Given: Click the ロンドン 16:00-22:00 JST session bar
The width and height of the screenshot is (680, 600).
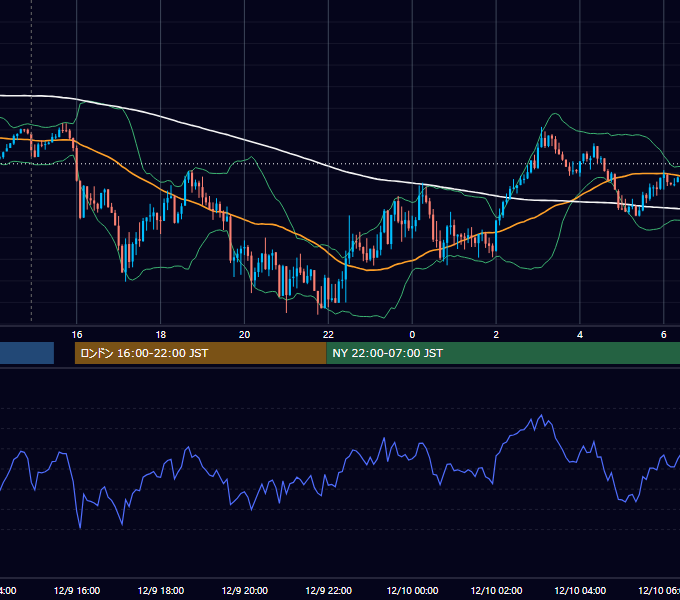Looking at the screenshot, I should 200,353.
